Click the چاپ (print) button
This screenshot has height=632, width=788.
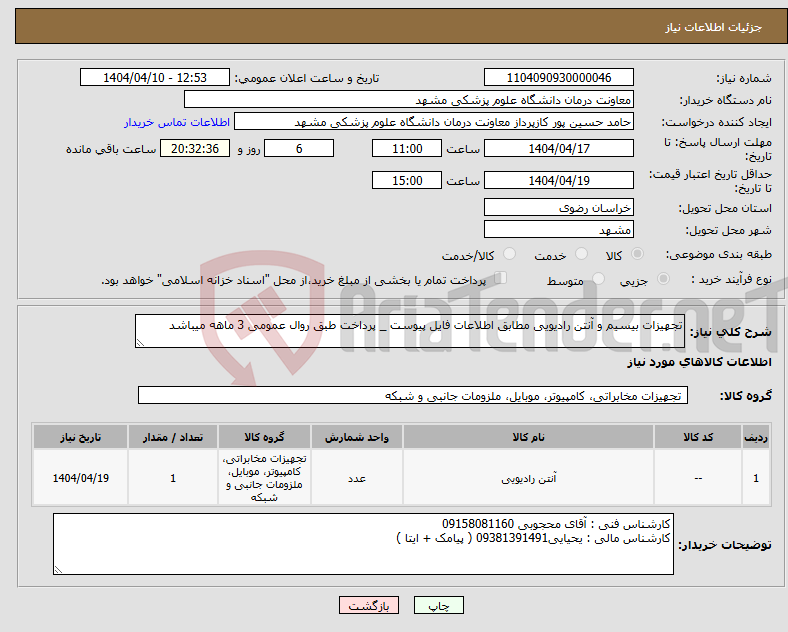pos(438,605)
